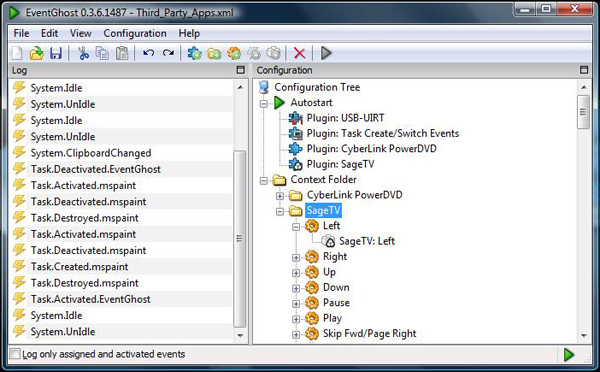600x372 pixels.
Task: Undo the last action
Action: click(148, 53)
